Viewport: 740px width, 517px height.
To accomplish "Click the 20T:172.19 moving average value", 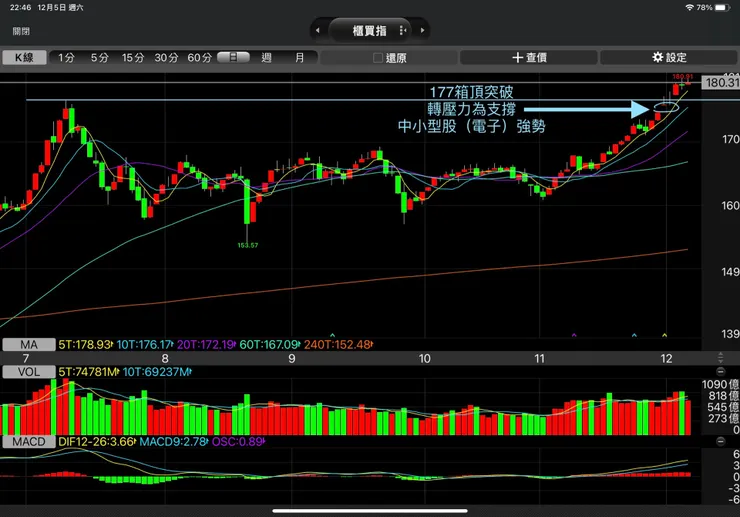I will point(205,345).
